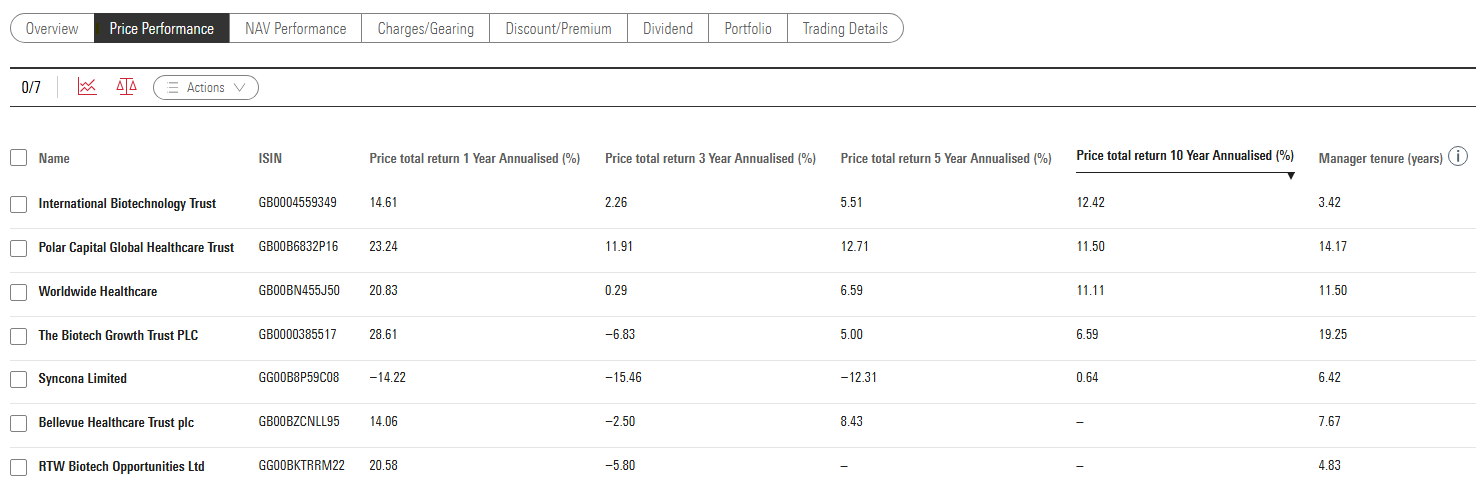Expand the Actions dropdown
The width and height of the screenshot is (1482, 490).
pos(206,88)
